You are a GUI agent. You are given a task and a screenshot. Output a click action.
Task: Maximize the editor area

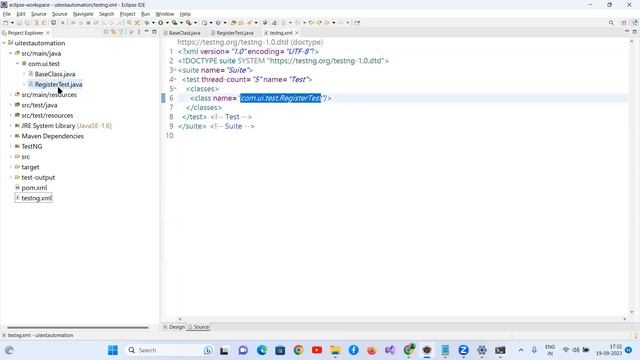(x=635, y=32)
